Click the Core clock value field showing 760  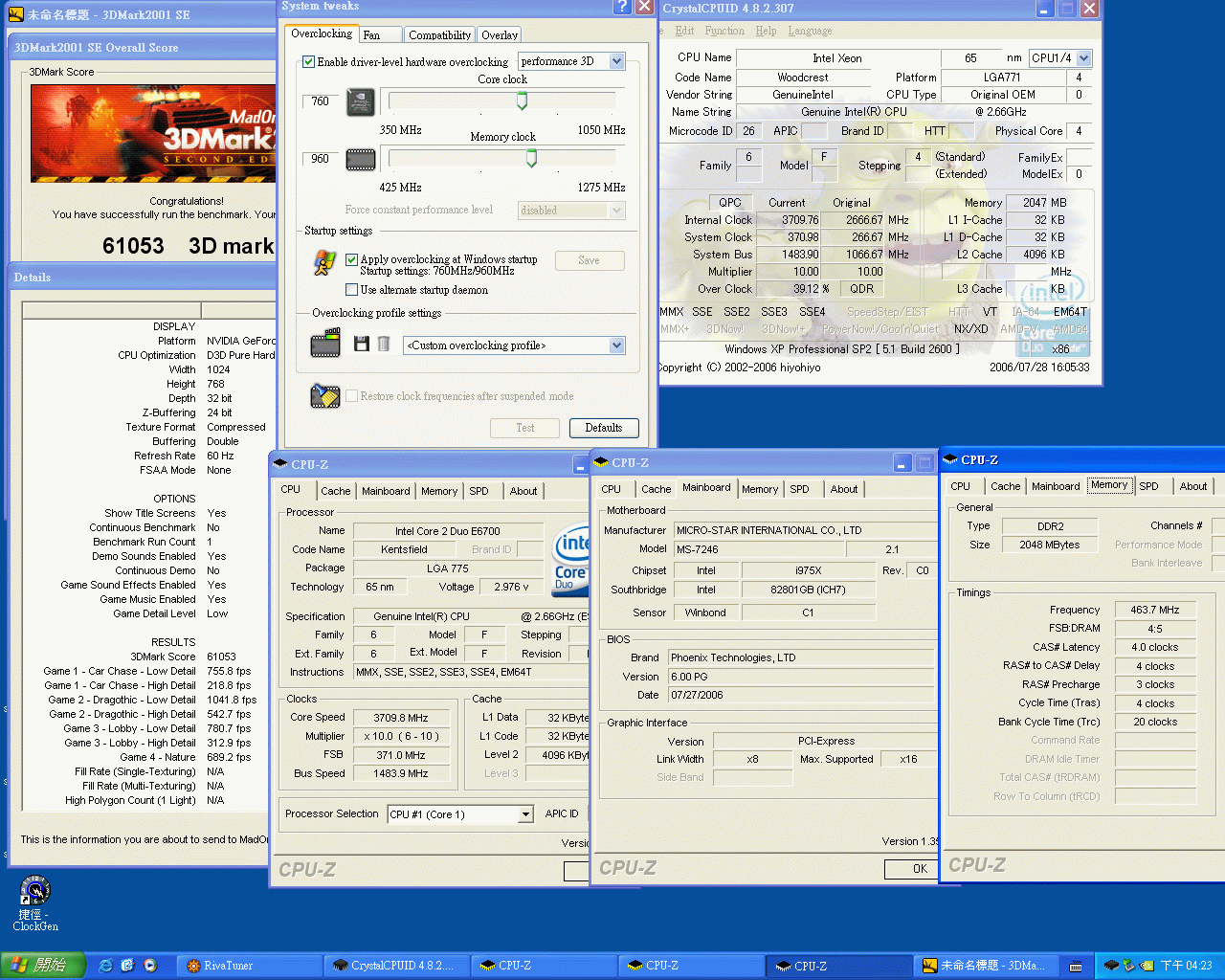321,101
